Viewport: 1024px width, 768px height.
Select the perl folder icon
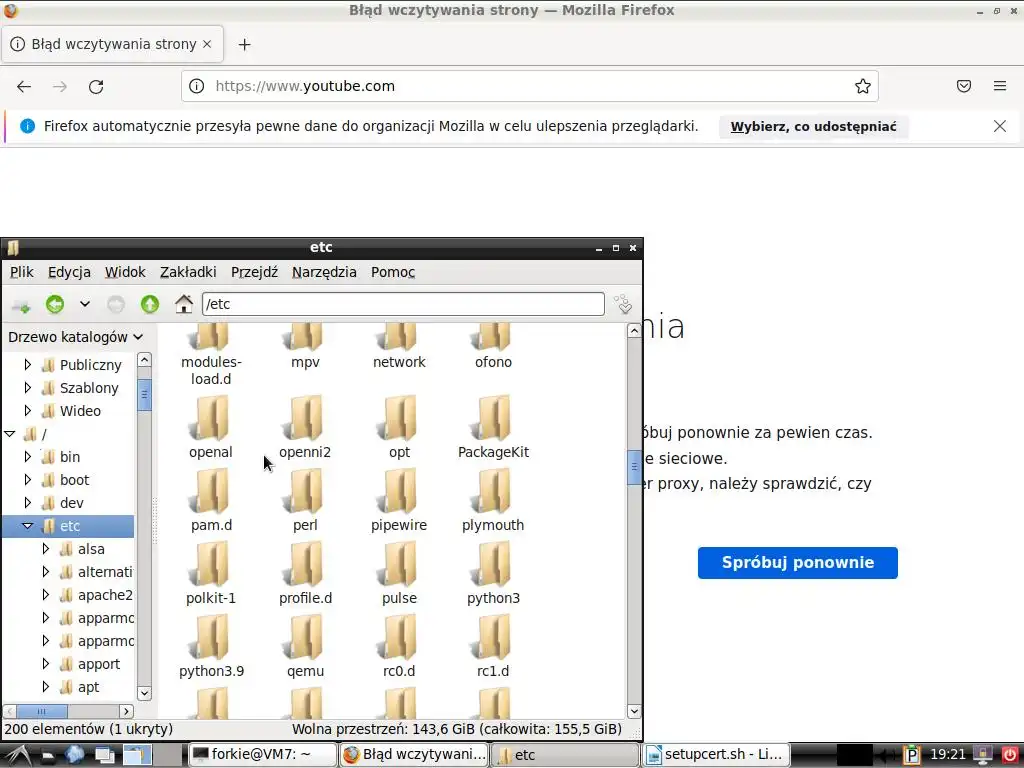pyautogui.click(x=305, y=491)
